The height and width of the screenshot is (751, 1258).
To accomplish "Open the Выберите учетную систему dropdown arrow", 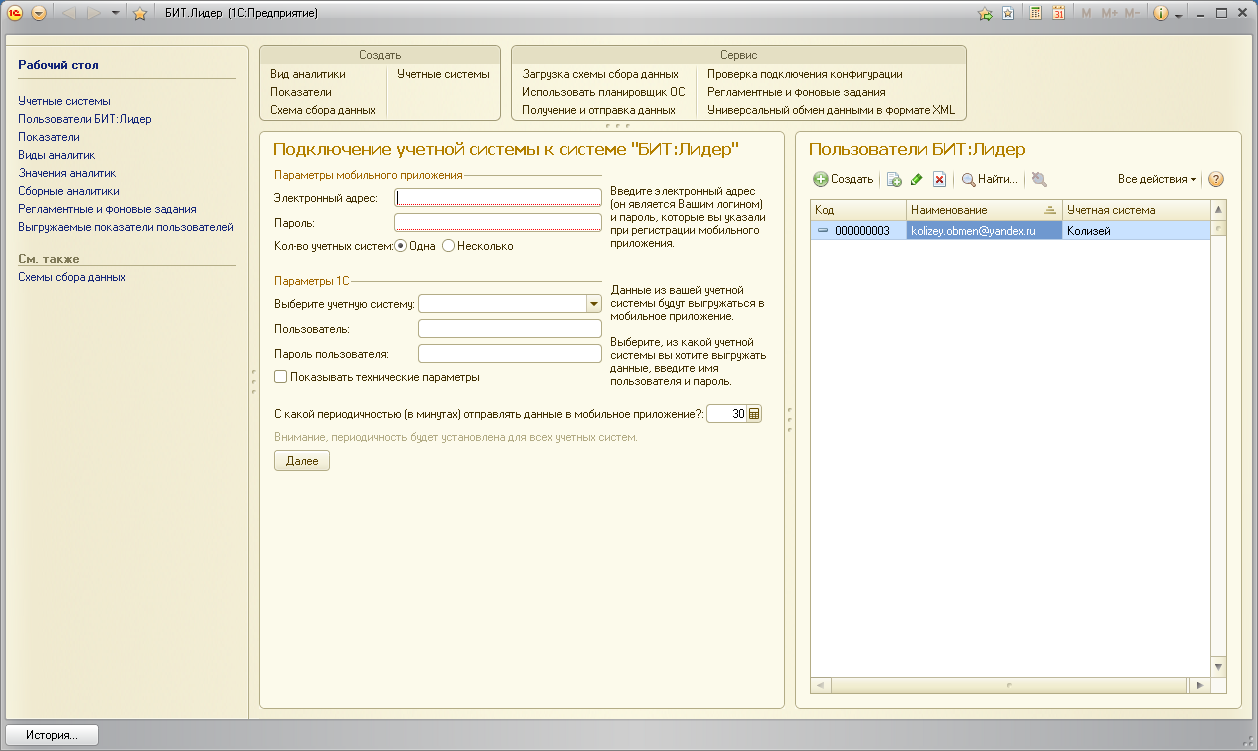I will tap(593, 303).
